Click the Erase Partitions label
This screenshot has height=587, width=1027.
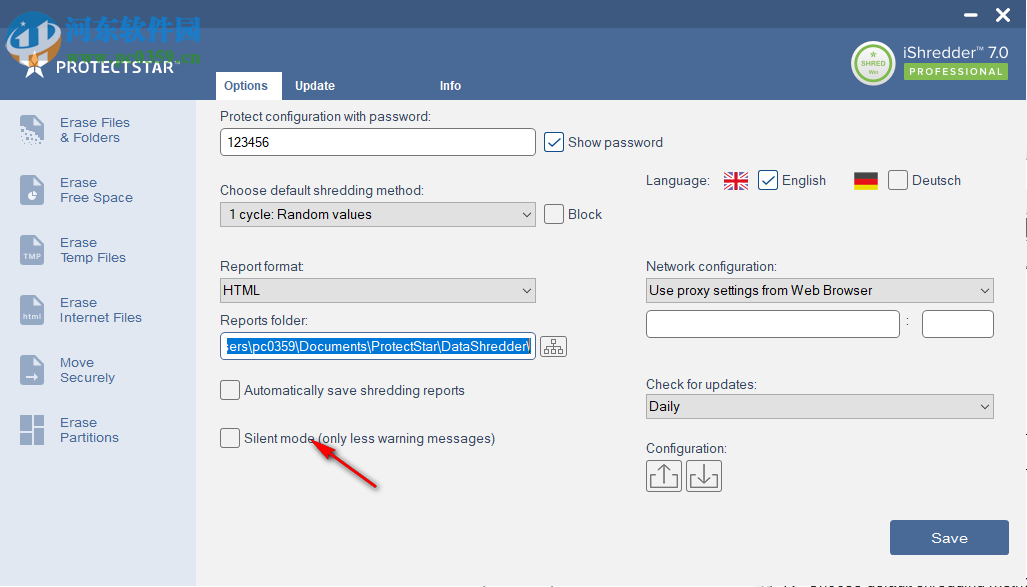89,430
